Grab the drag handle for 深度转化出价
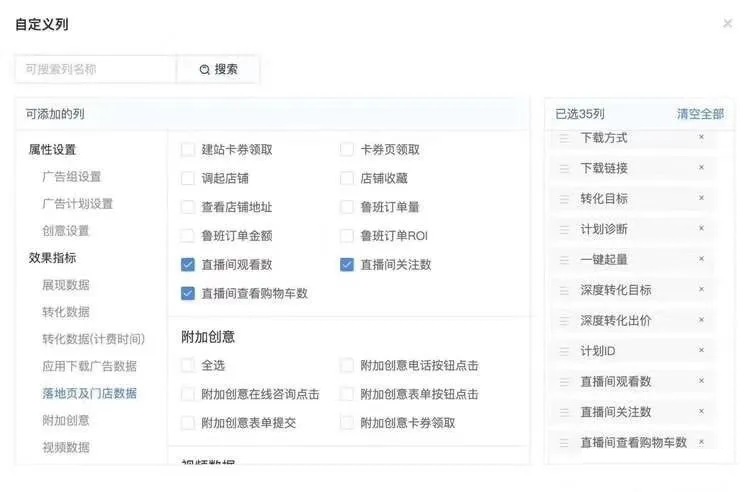The width and height of the screenshot is (750, 492). 564,321
